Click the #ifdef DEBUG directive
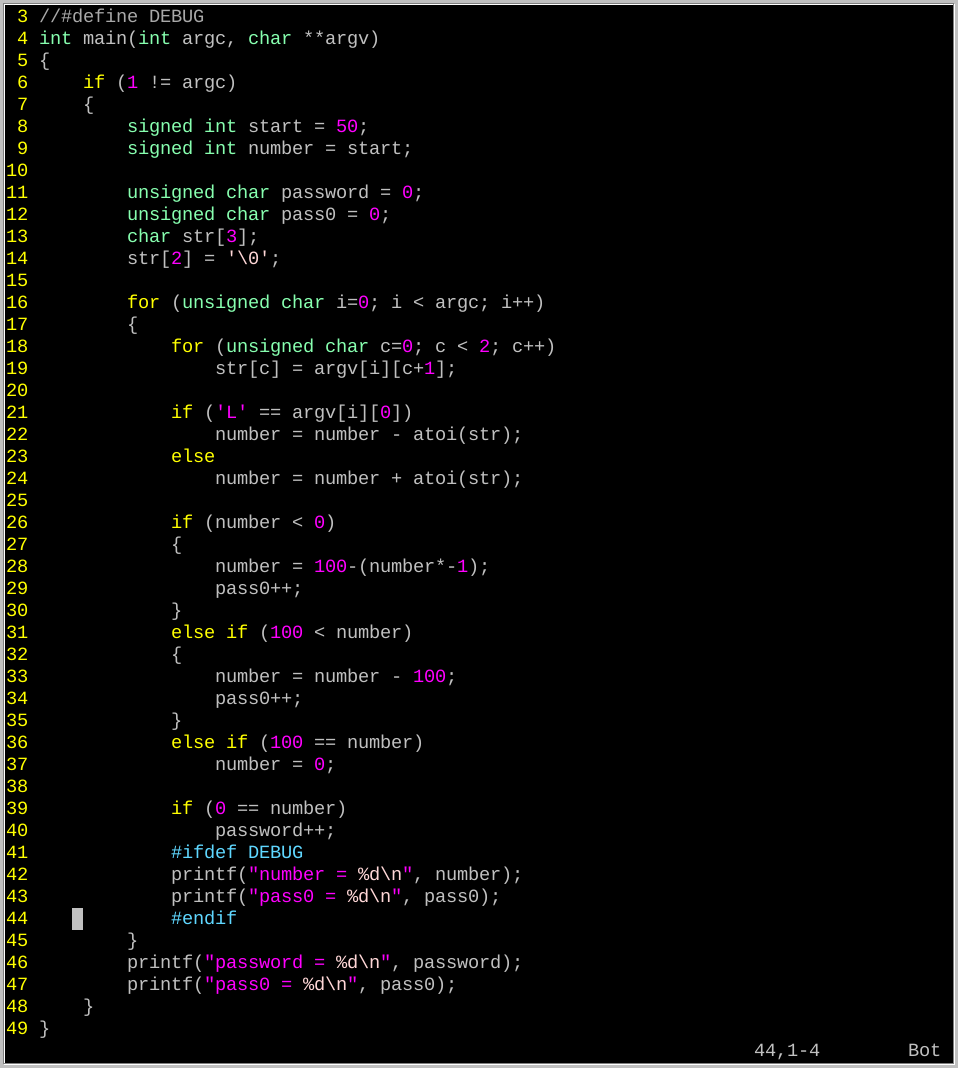The height and width of the screenshot is (1068, 958). tap(236, 853)
